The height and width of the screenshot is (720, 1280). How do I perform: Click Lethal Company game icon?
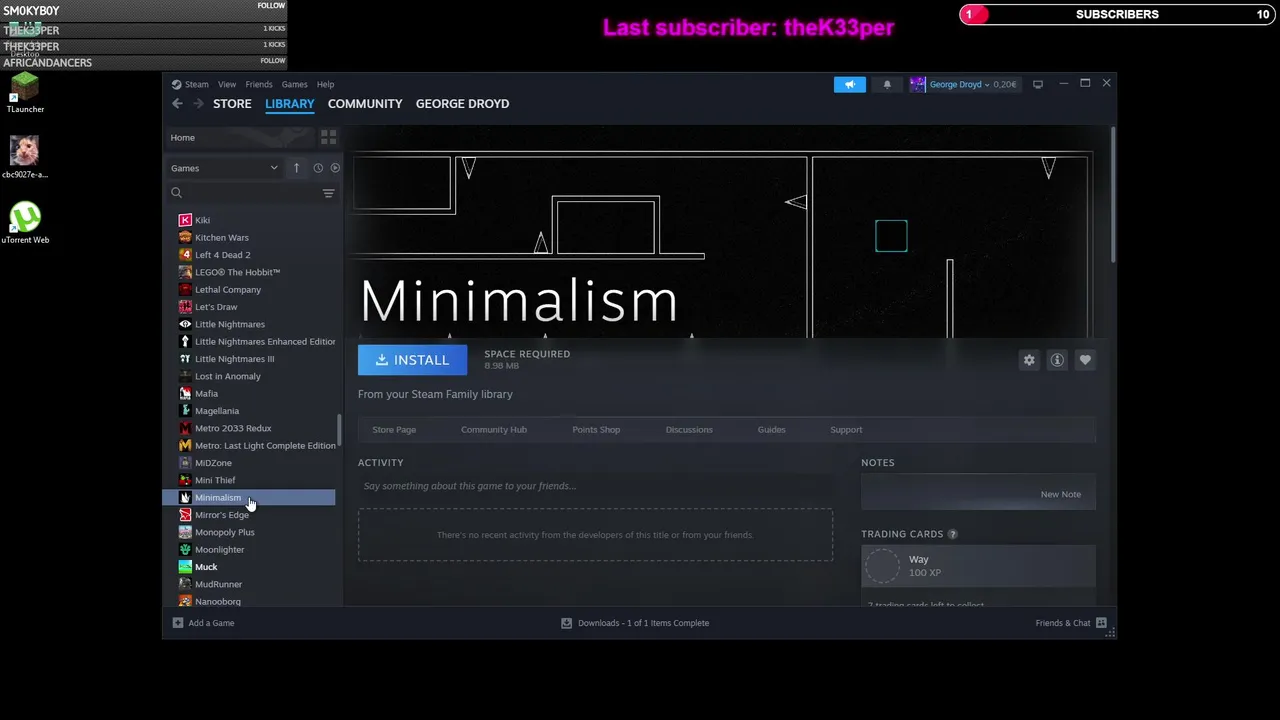click(x=185, y=290)
